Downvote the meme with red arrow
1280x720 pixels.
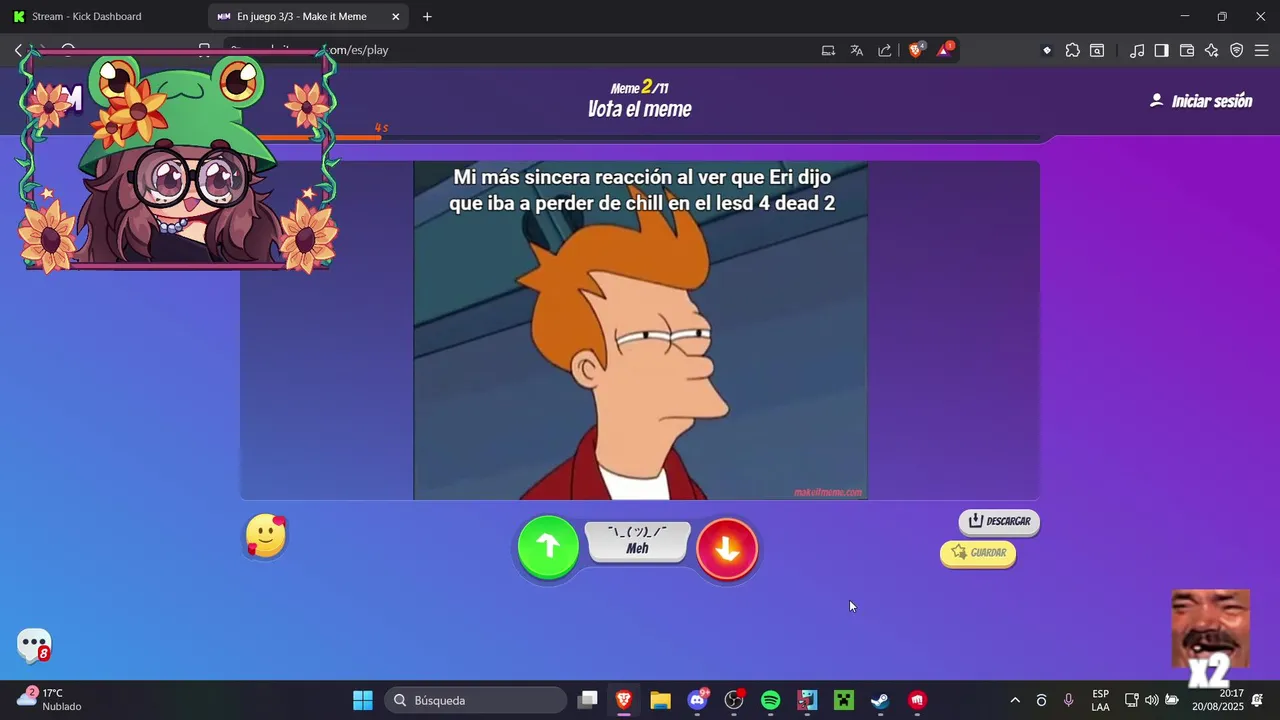tap(727, 548)
